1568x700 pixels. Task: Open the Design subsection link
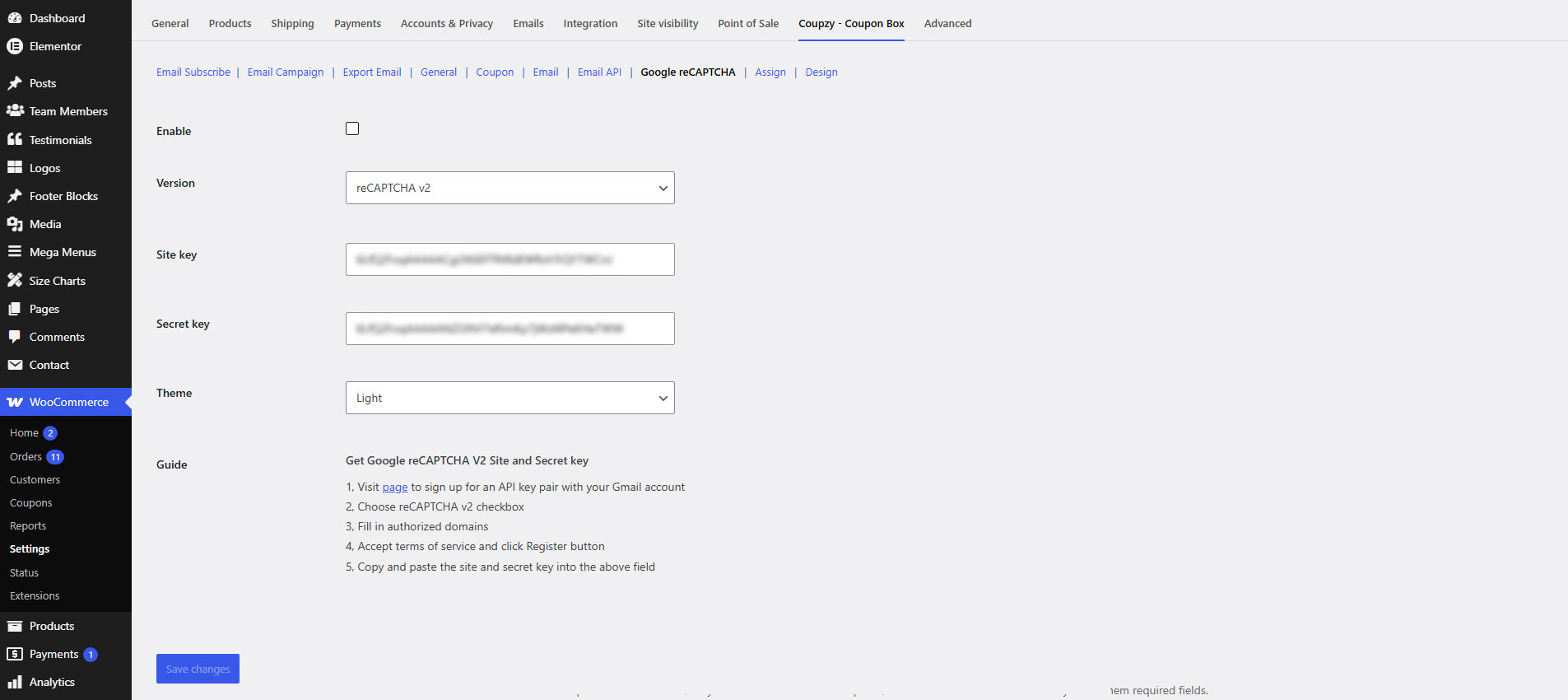pos(821,72)
